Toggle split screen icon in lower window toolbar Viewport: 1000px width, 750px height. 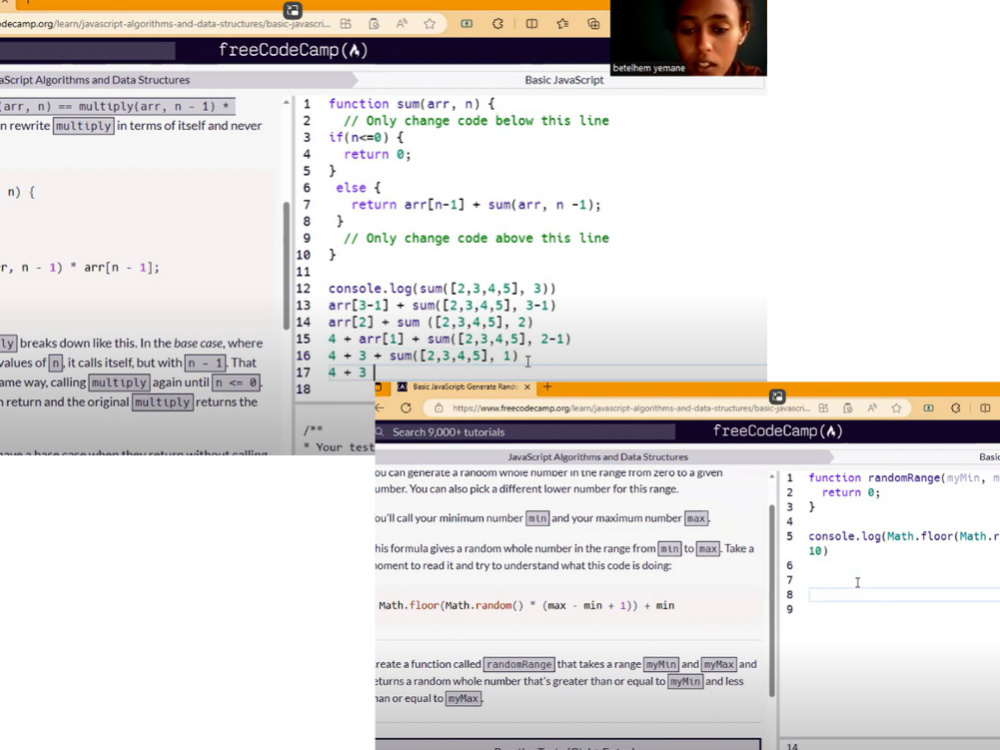point(985,408)
